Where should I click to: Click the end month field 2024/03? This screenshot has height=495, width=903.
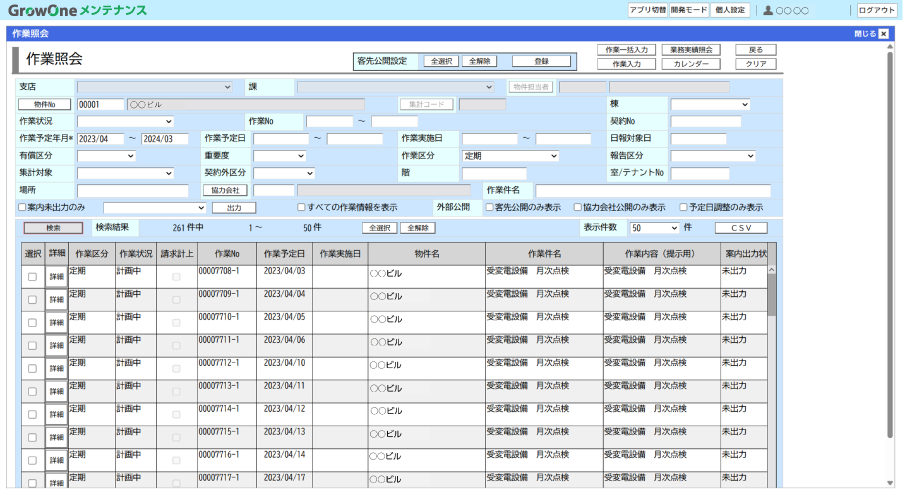(165, 139)
